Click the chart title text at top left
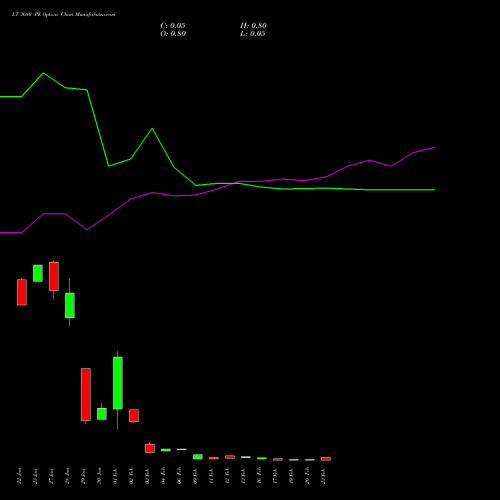The height and width of the screenshot is (500, 500). pyautogui.click(x=63, y=15)
